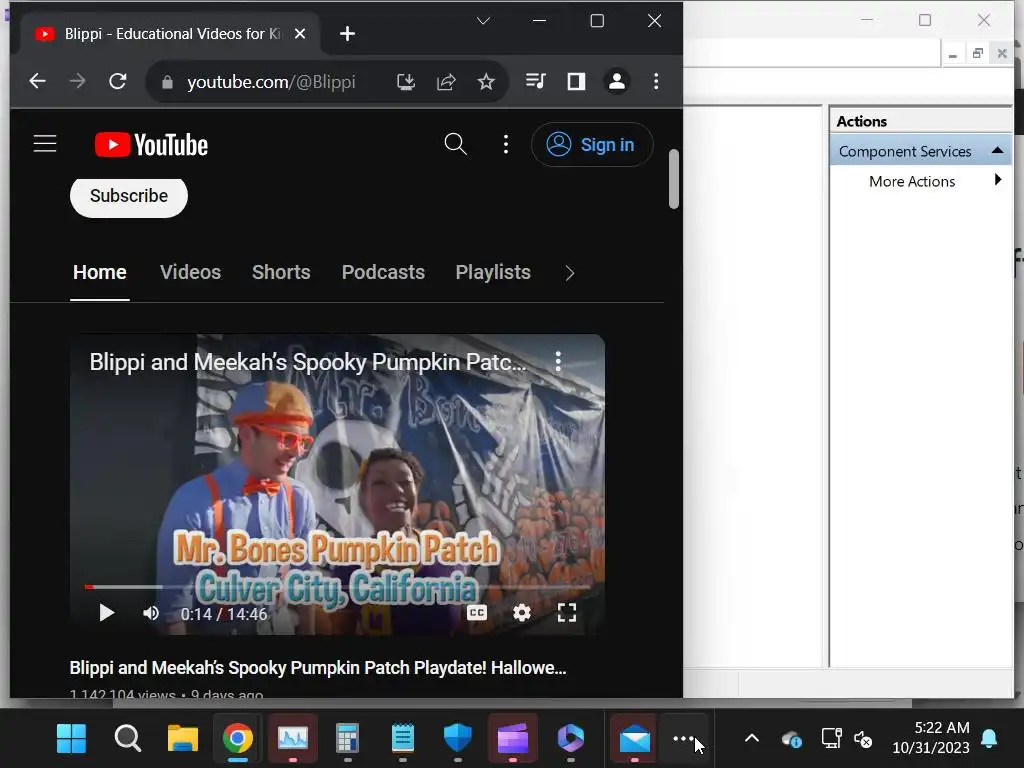Seek on the video progress bar

coord(338,587)
